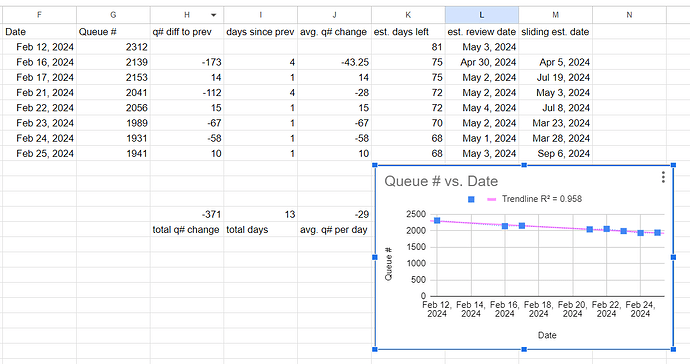Image resolution: width=690 pixels, height=364 pixels.
Task: Select the bottom-left chart resize handle
Action: pos(375,349)
